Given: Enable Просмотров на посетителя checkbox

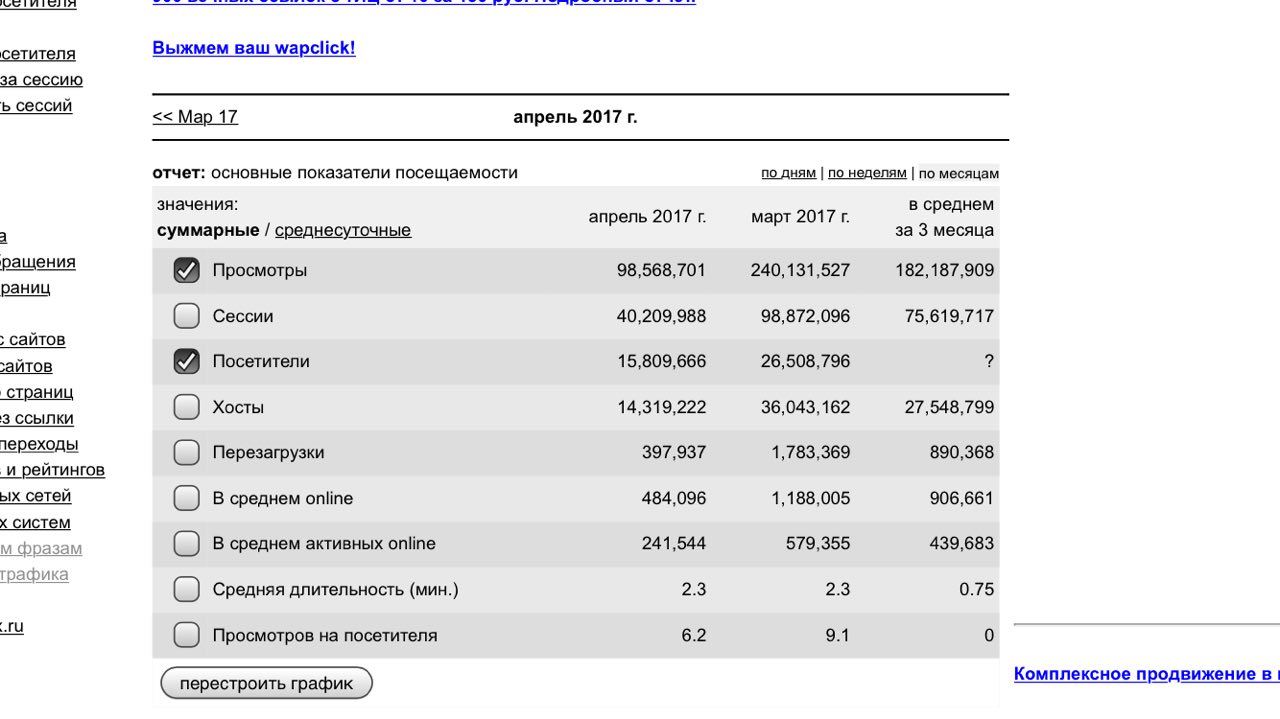Looking at the screenshot, I should coord(187,635).
